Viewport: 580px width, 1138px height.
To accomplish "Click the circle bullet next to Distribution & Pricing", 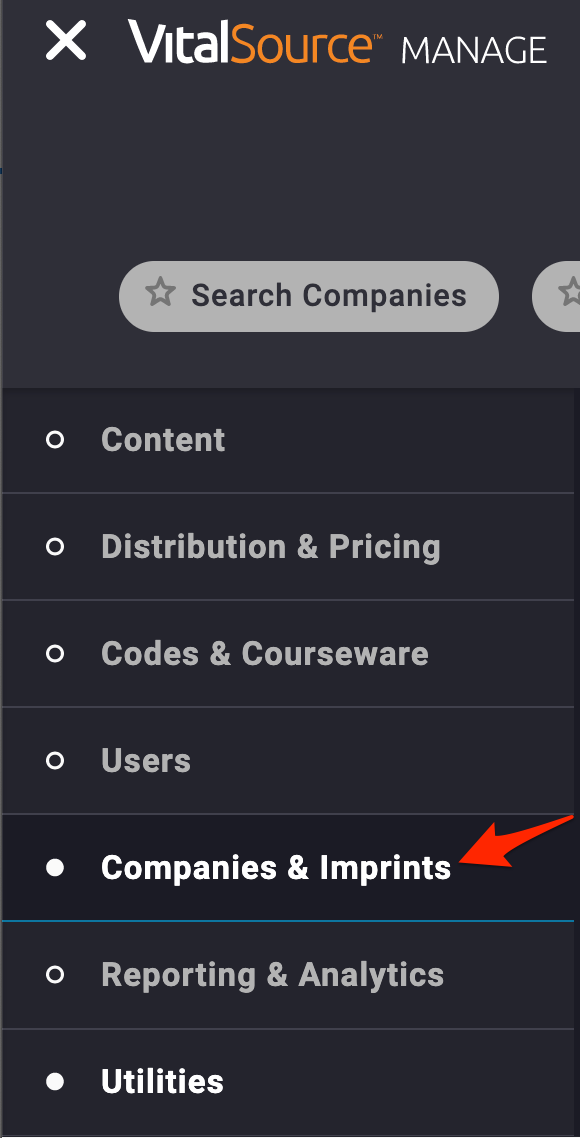I will pyautogui.click(x=54, y=547).
